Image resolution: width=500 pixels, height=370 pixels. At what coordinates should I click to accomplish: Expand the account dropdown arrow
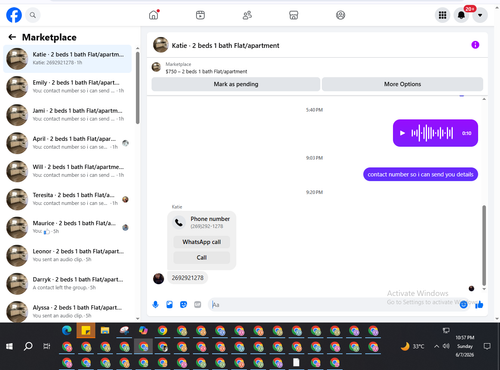pyautogui.click(x=480, y=15)
